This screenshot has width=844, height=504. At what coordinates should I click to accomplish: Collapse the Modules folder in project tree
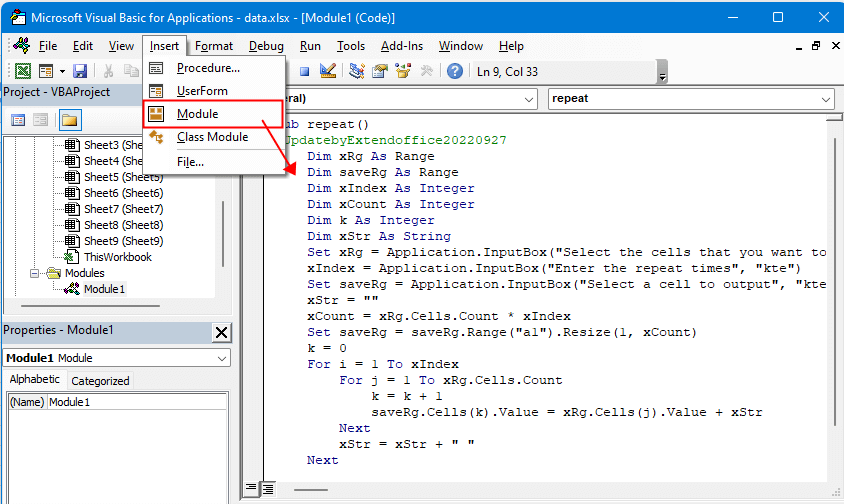[36, 273]
